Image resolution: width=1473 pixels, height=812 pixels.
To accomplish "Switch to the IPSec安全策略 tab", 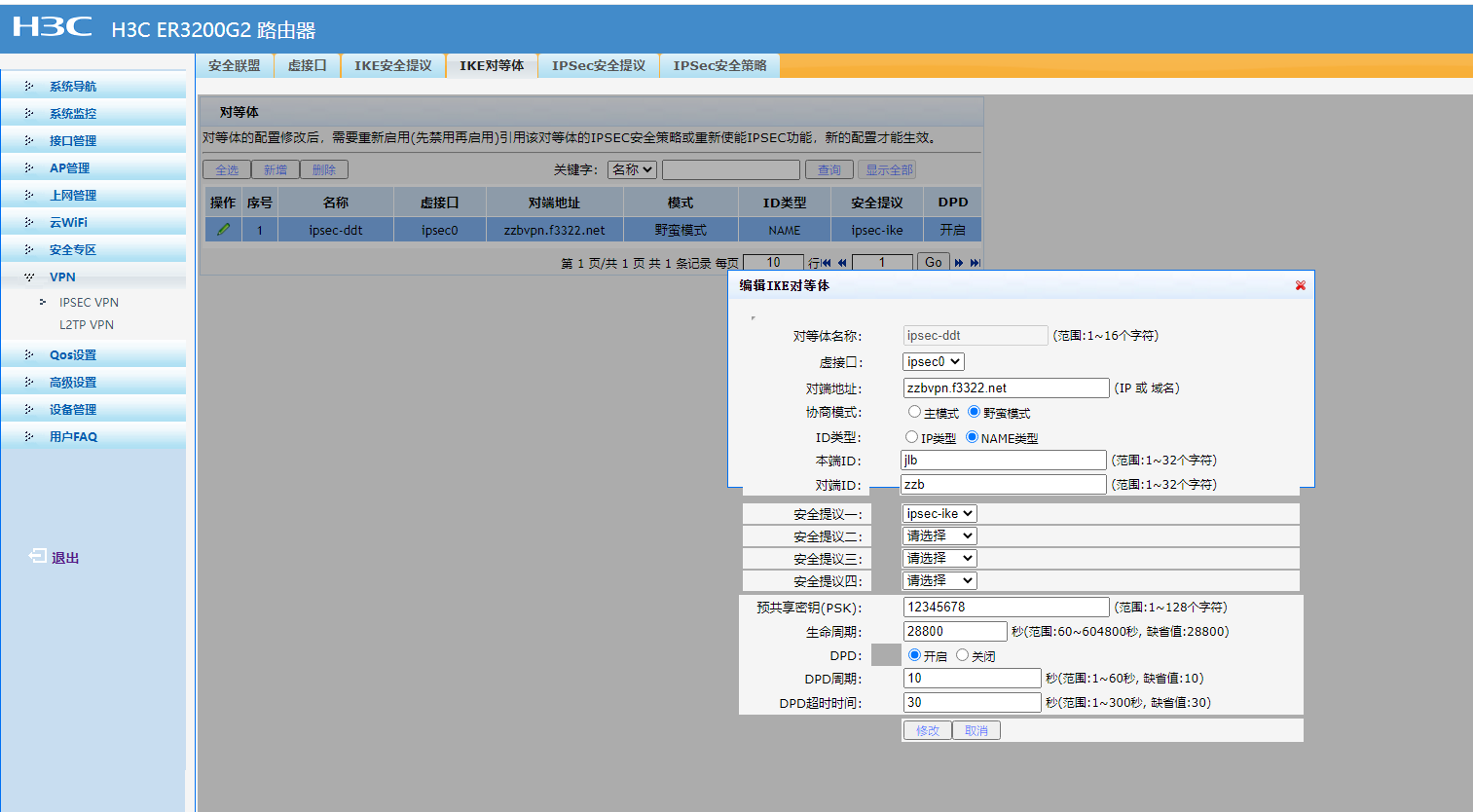I will tap(719, 65).
